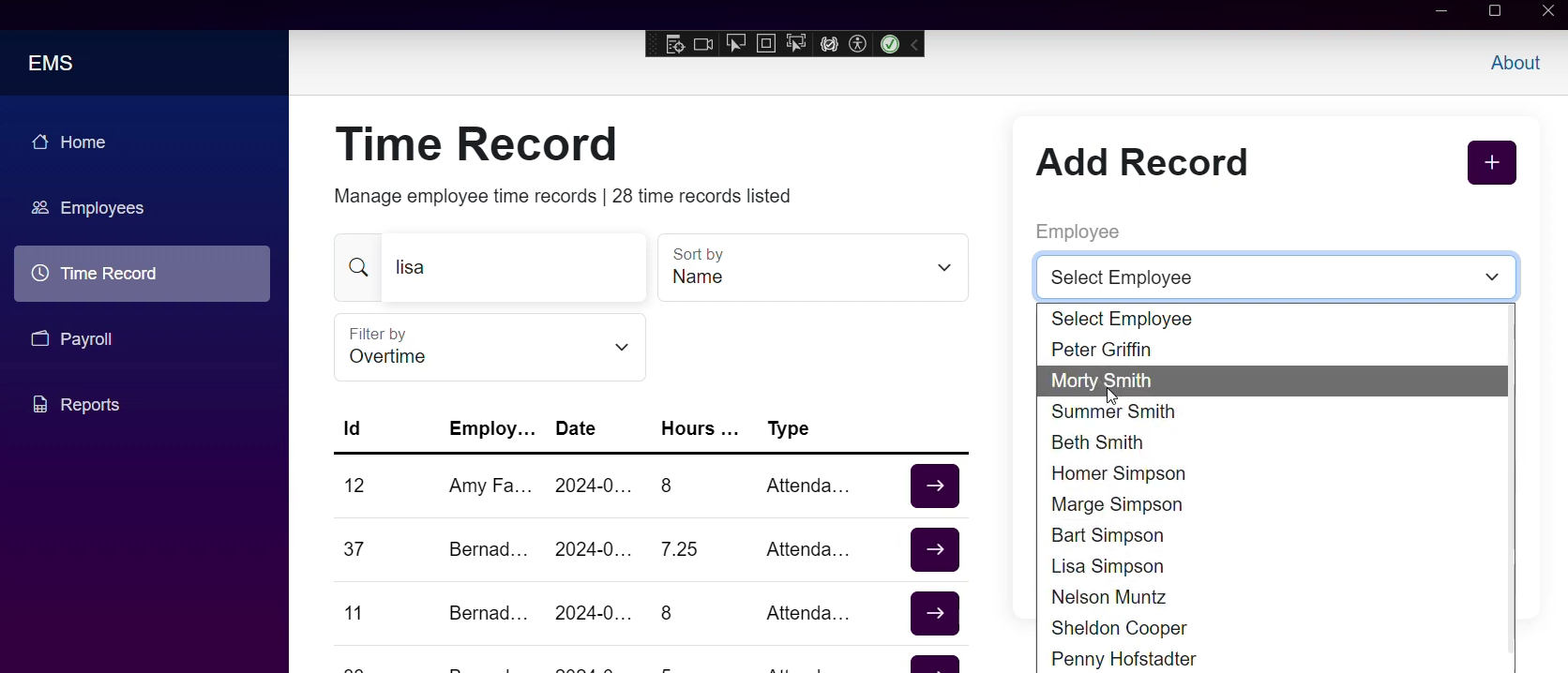Screen dimensions: 1568x673
Task: Click the search field containing lisa
Action: pyautogui.click(x=514, y=268)
